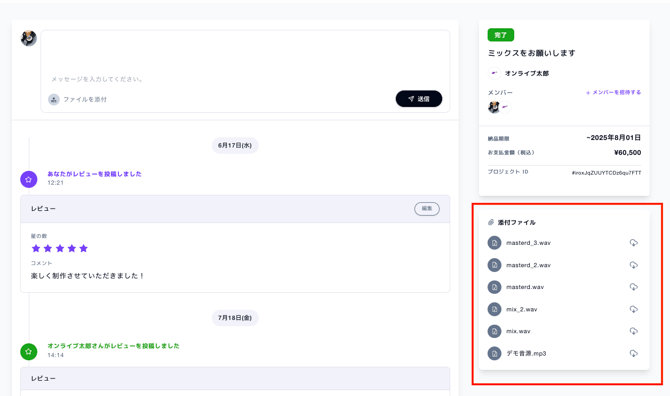This screenshot has height=396, width=670.
Task: Open the デモ音源.mp3 file entry
Action: [526, 353]
